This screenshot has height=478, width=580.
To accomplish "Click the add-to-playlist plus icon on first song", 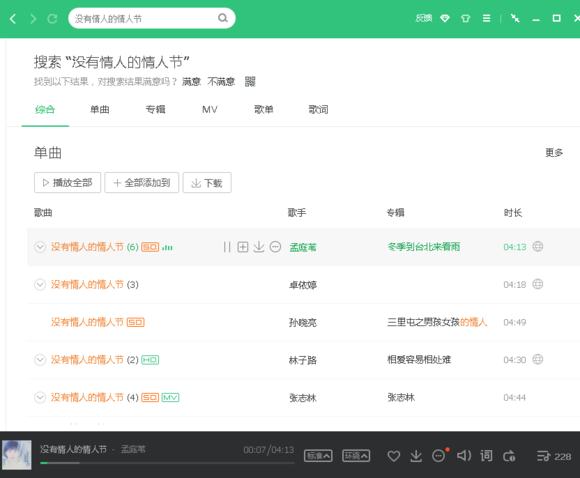I will 243,247.
